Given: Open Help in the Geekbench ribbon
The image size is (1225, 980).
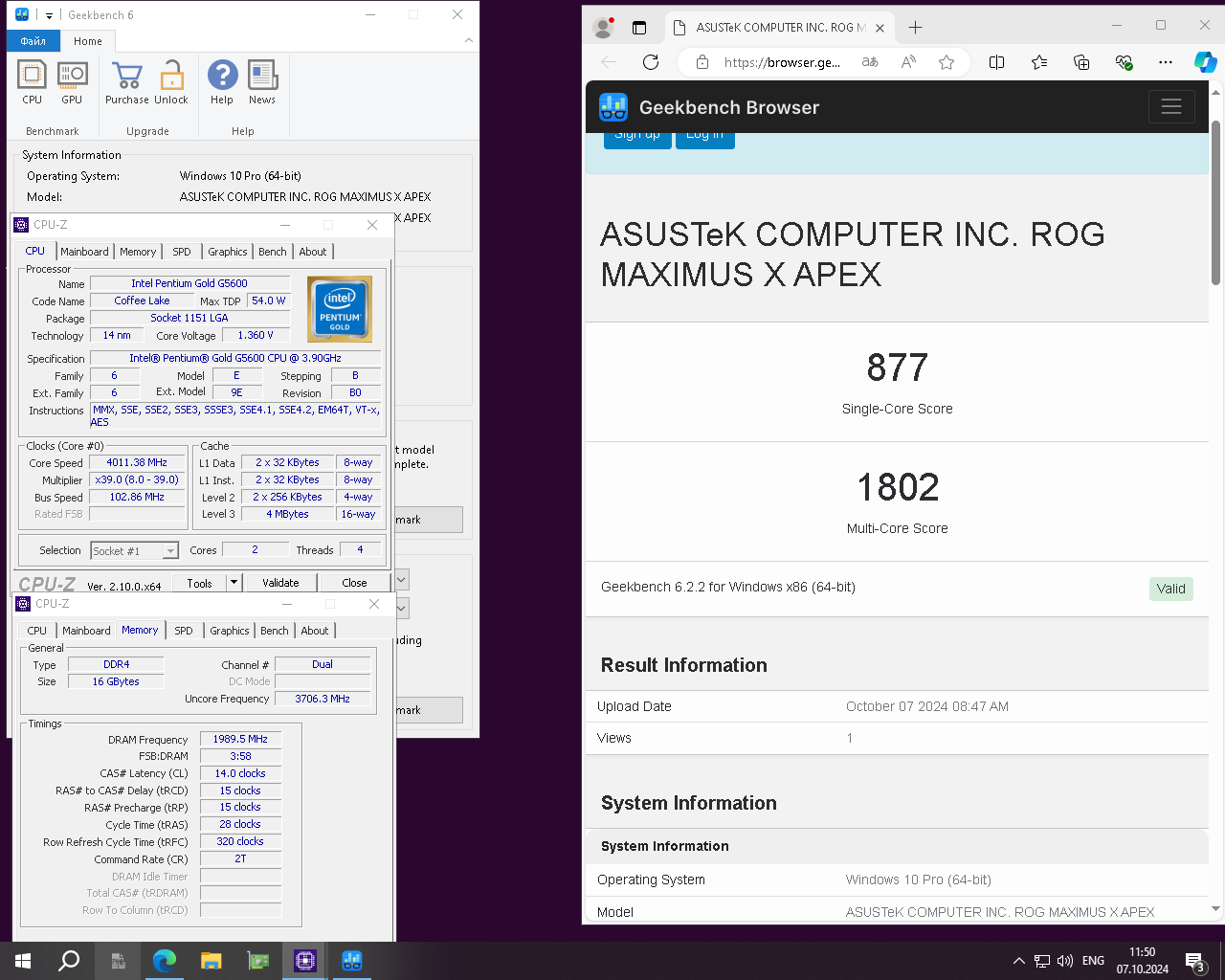Looking at the screenshot, I should click(x=222, y=81).
